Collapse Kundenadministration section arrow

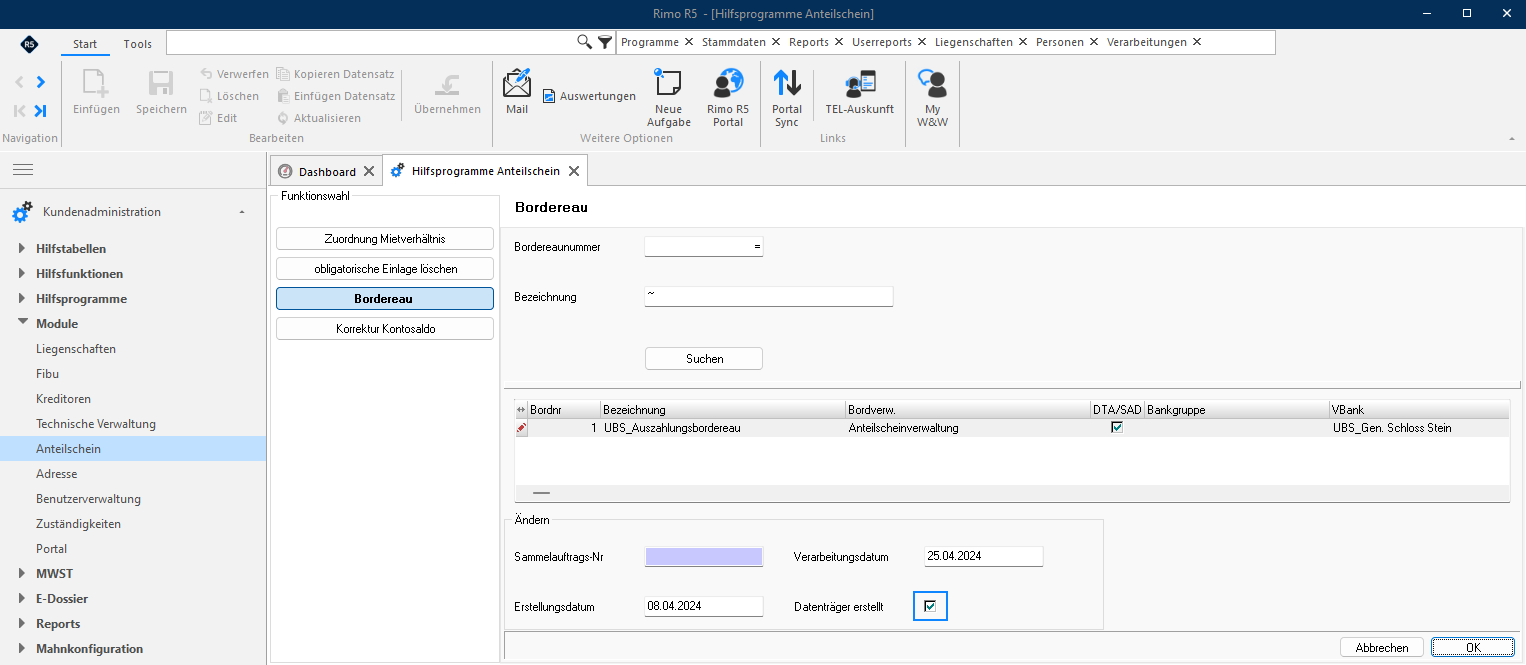click(x=241, y=212)
